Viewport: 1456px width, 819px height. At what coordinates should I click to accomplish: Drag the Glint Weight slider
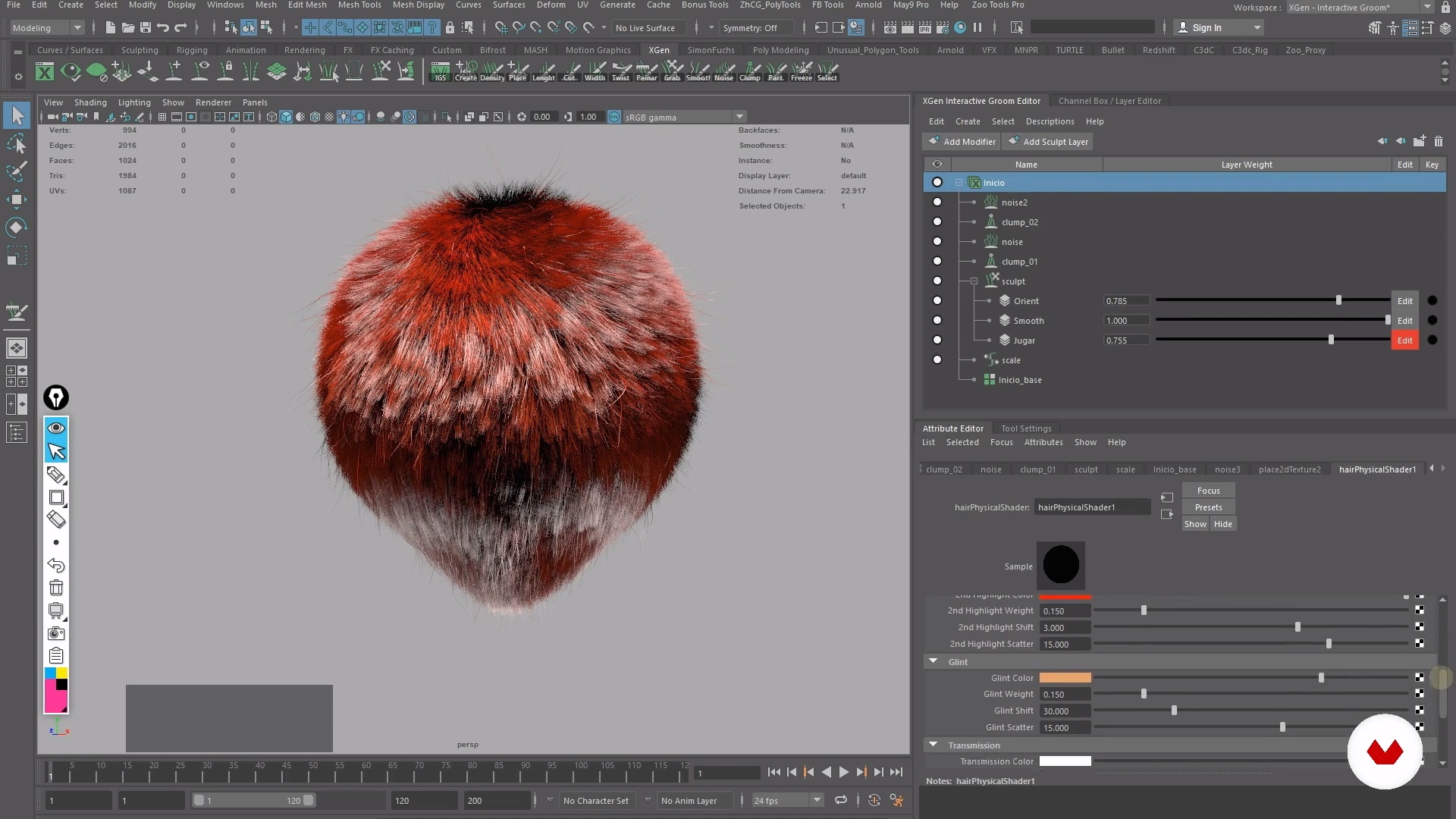[1143, 694]
